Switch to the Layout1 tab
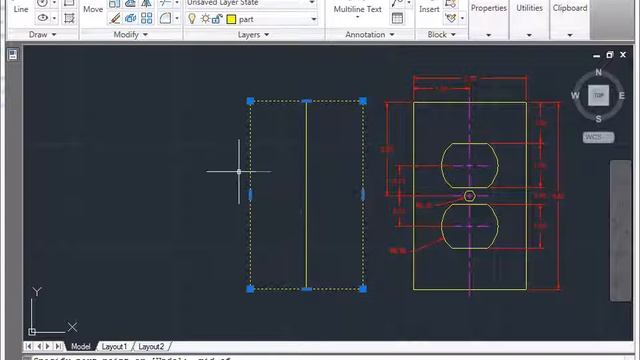This screenshot has width=640, height=360. click(114, 347)
